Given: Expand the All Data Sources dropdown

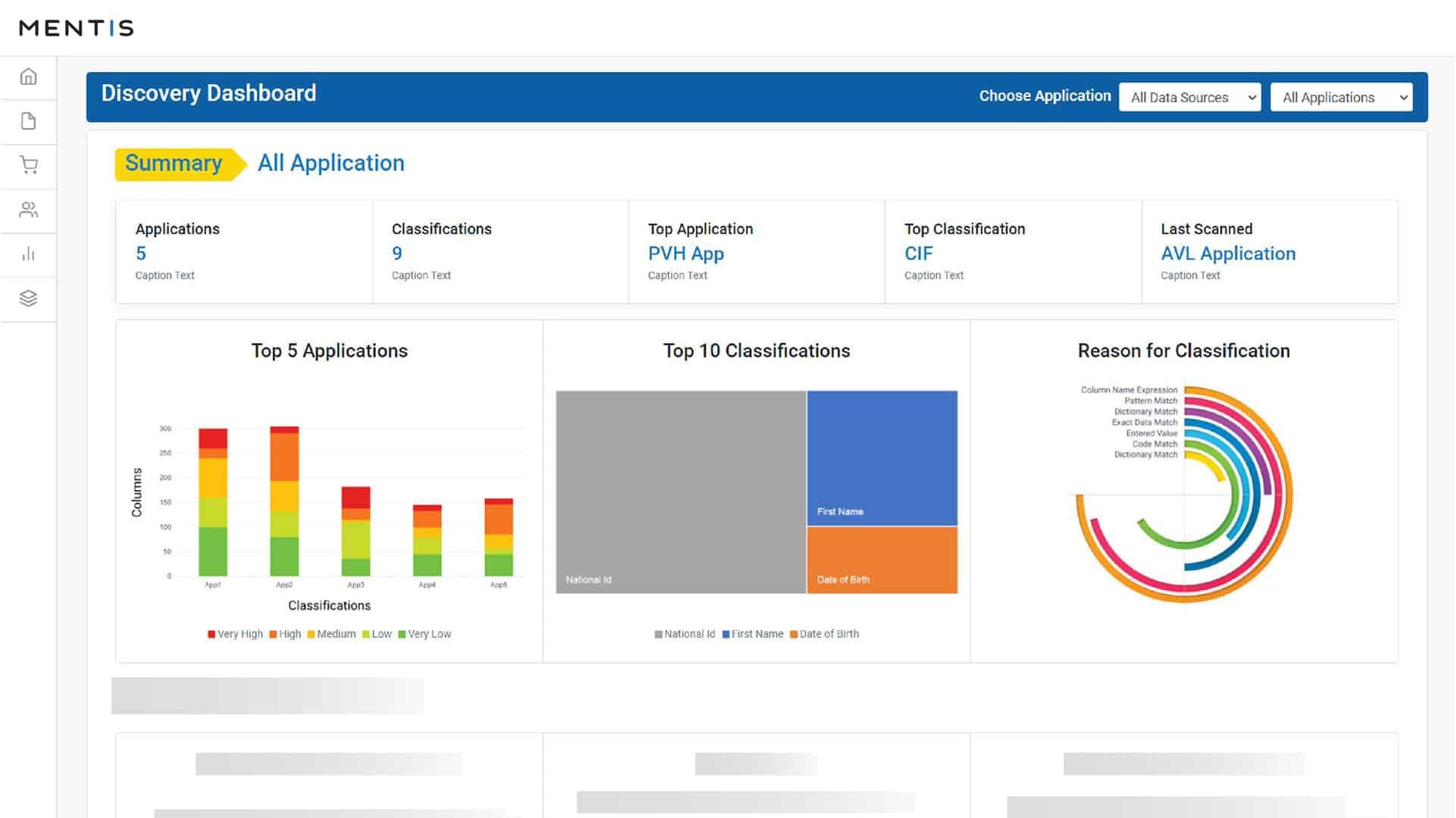Looking at the screenshot, I should [x=1189, y=97].
